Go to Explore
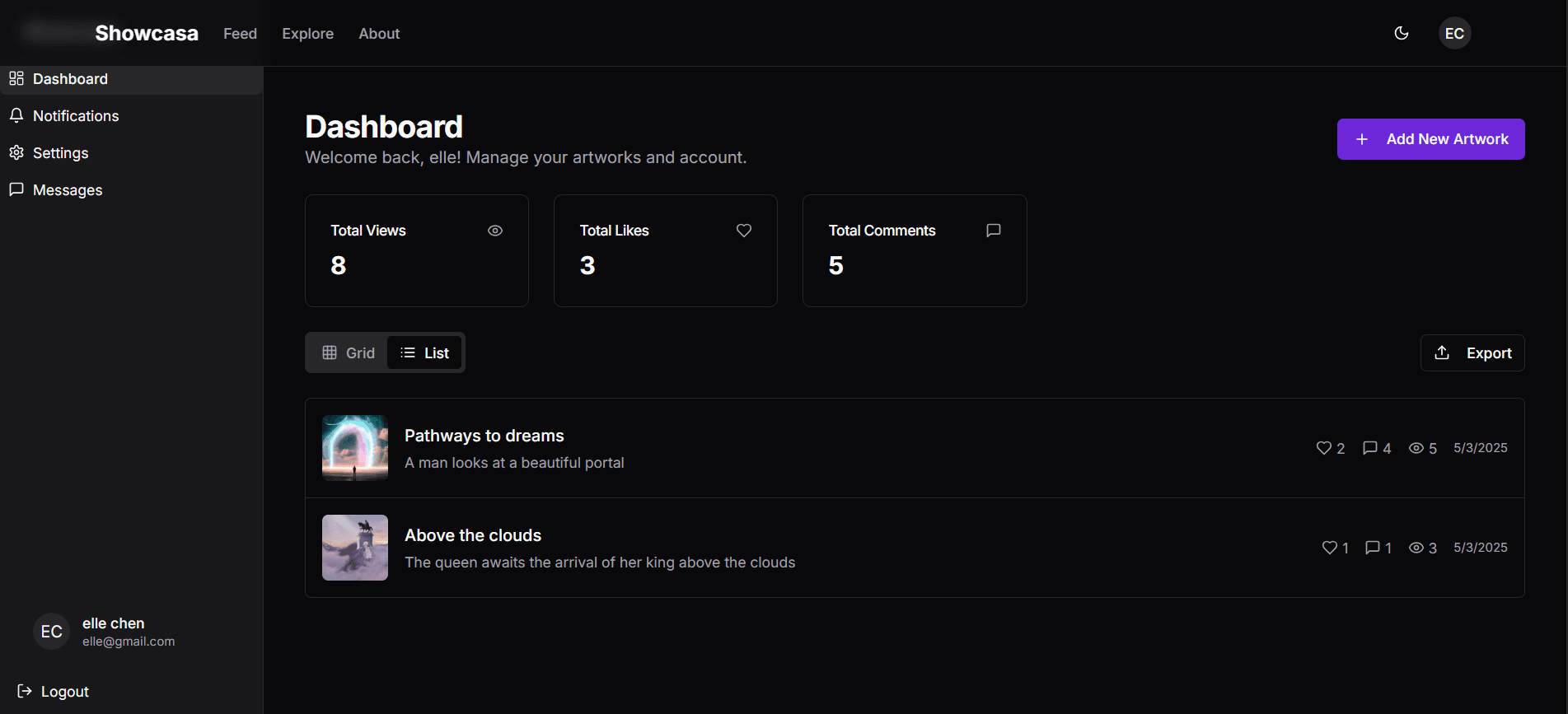Image resolution: width=1568 pixels, height=714 pixels. pyautogui.click(x=307, y=34)
